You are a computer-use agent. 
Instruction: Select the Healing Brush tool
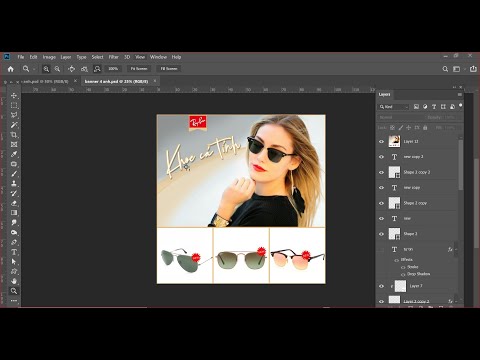tap(14, 164)
